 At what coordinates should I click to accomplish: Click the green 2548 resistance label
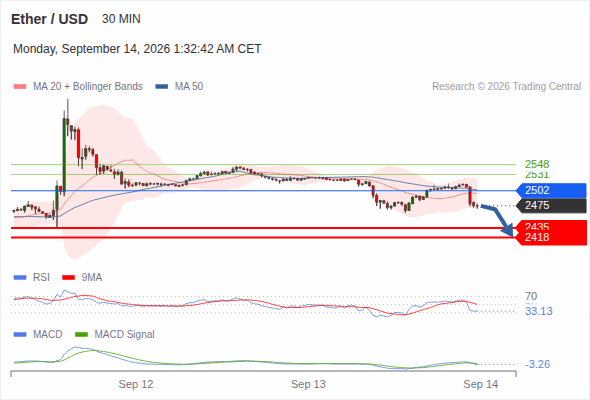[x=537, y=164]
